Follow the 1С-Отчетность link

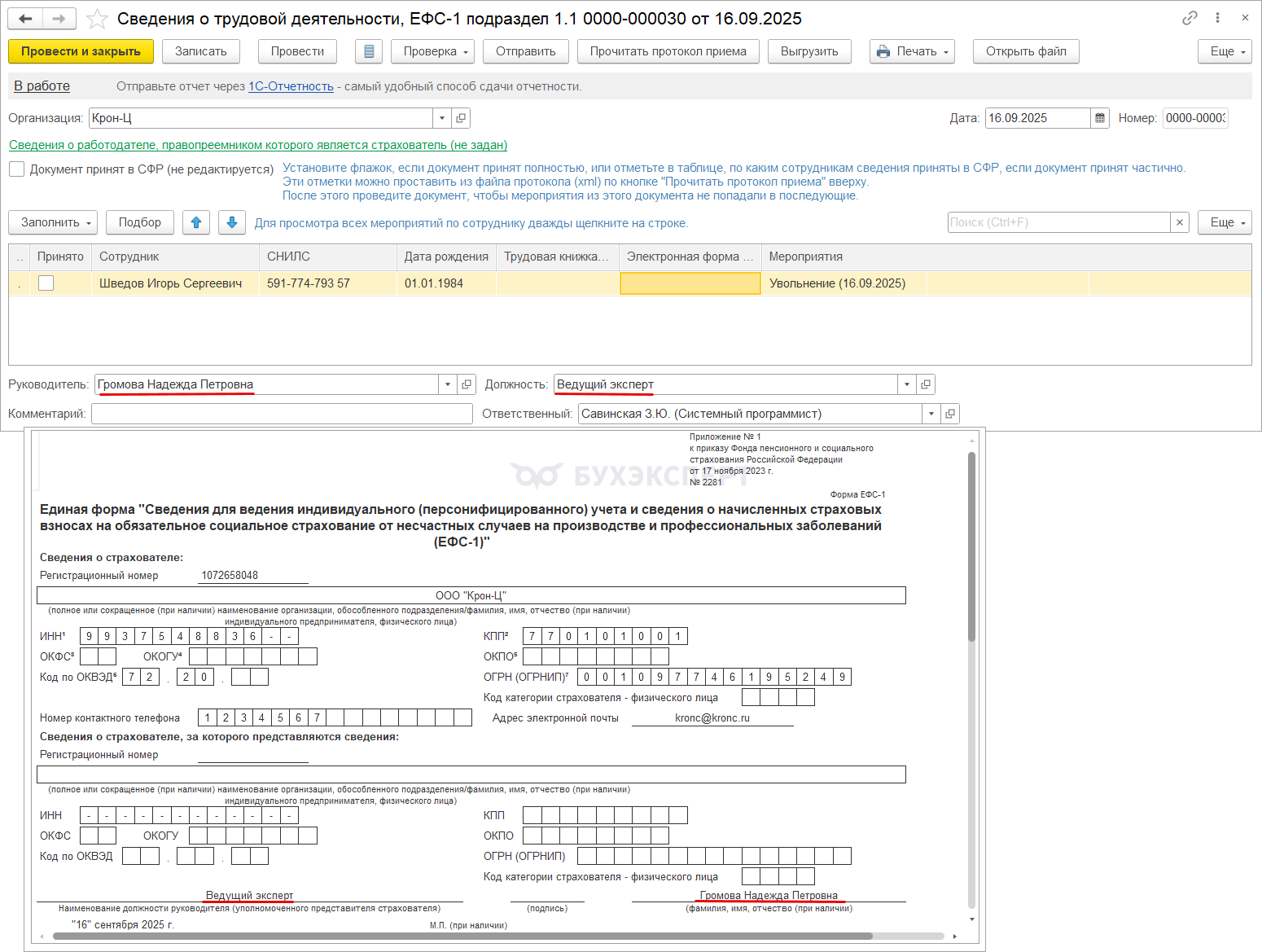pyautogui.click(x=291, y=86)
